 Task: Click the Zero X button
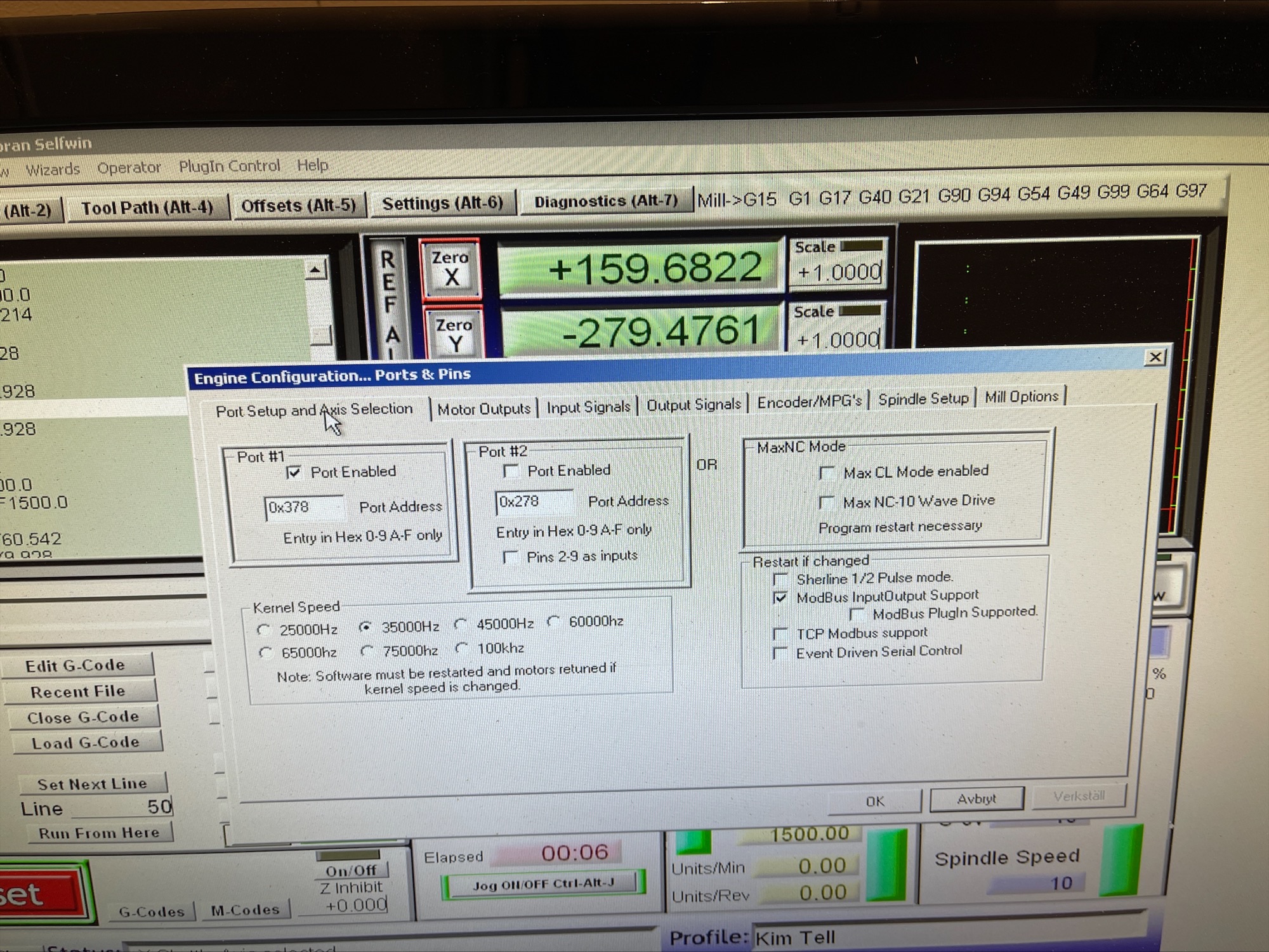pyautogui.click(x=450, y=268)
